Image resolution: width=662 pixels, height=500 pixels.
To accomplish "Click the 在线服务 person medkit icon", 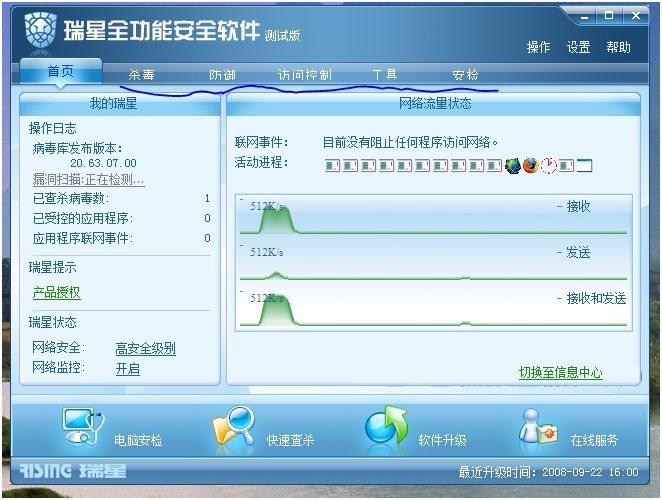I will coord(538,427).
